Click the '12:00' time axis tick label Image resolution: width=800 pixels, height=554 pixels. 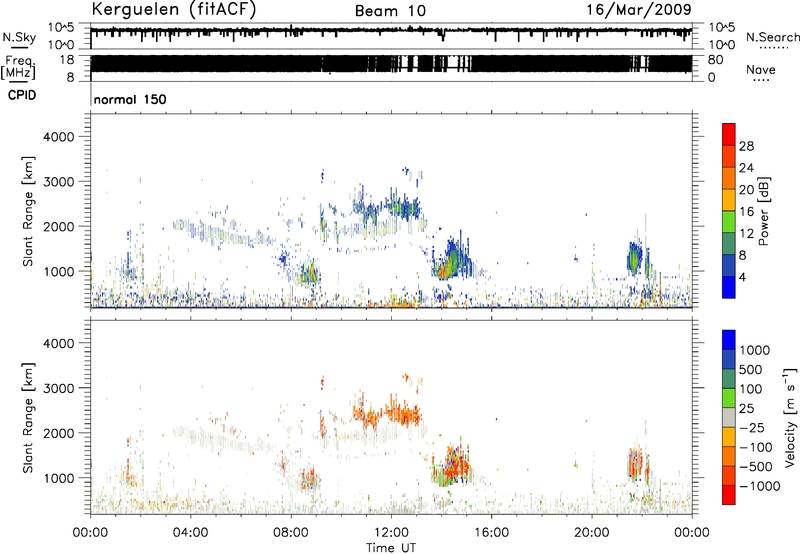pos(391,533)
